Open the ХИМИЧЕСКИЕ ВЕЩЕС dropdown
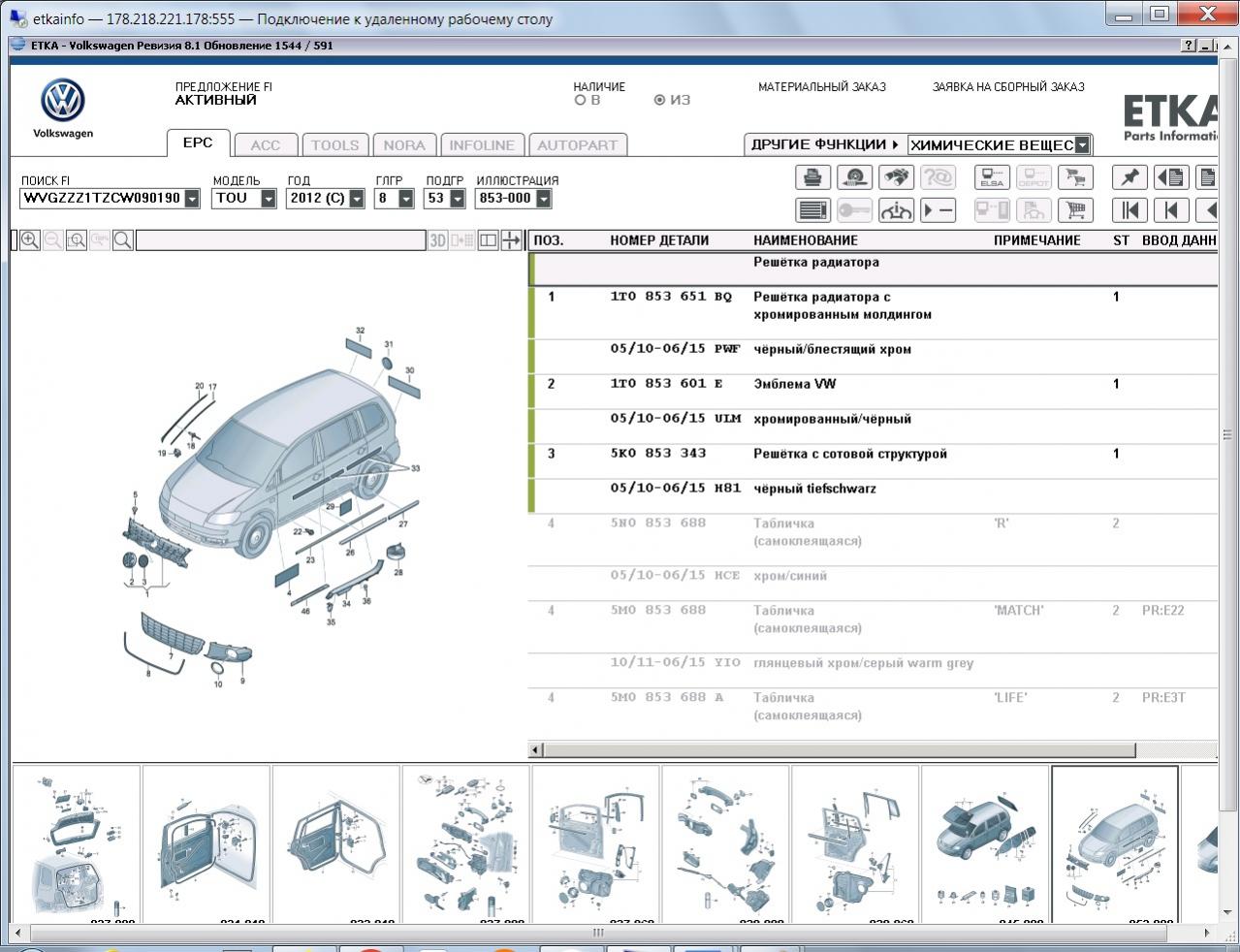This screenshot has height=952, width=1240. pos(1082,145)
